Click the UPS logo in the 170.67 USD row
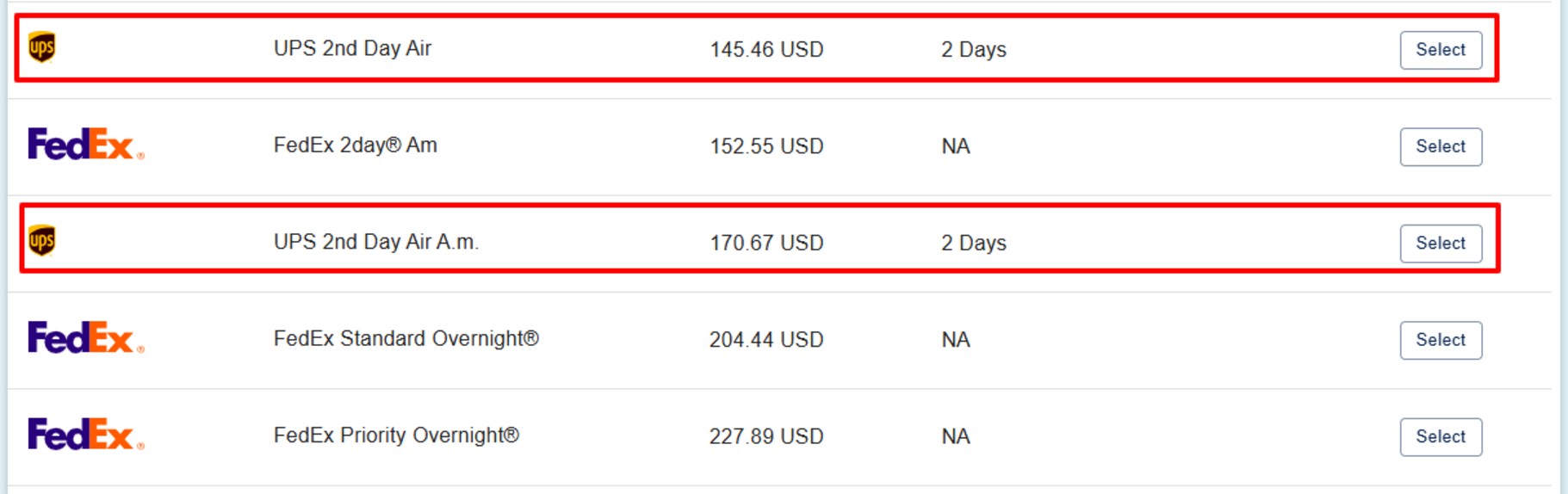1568x494 pixels. [41, 241]
